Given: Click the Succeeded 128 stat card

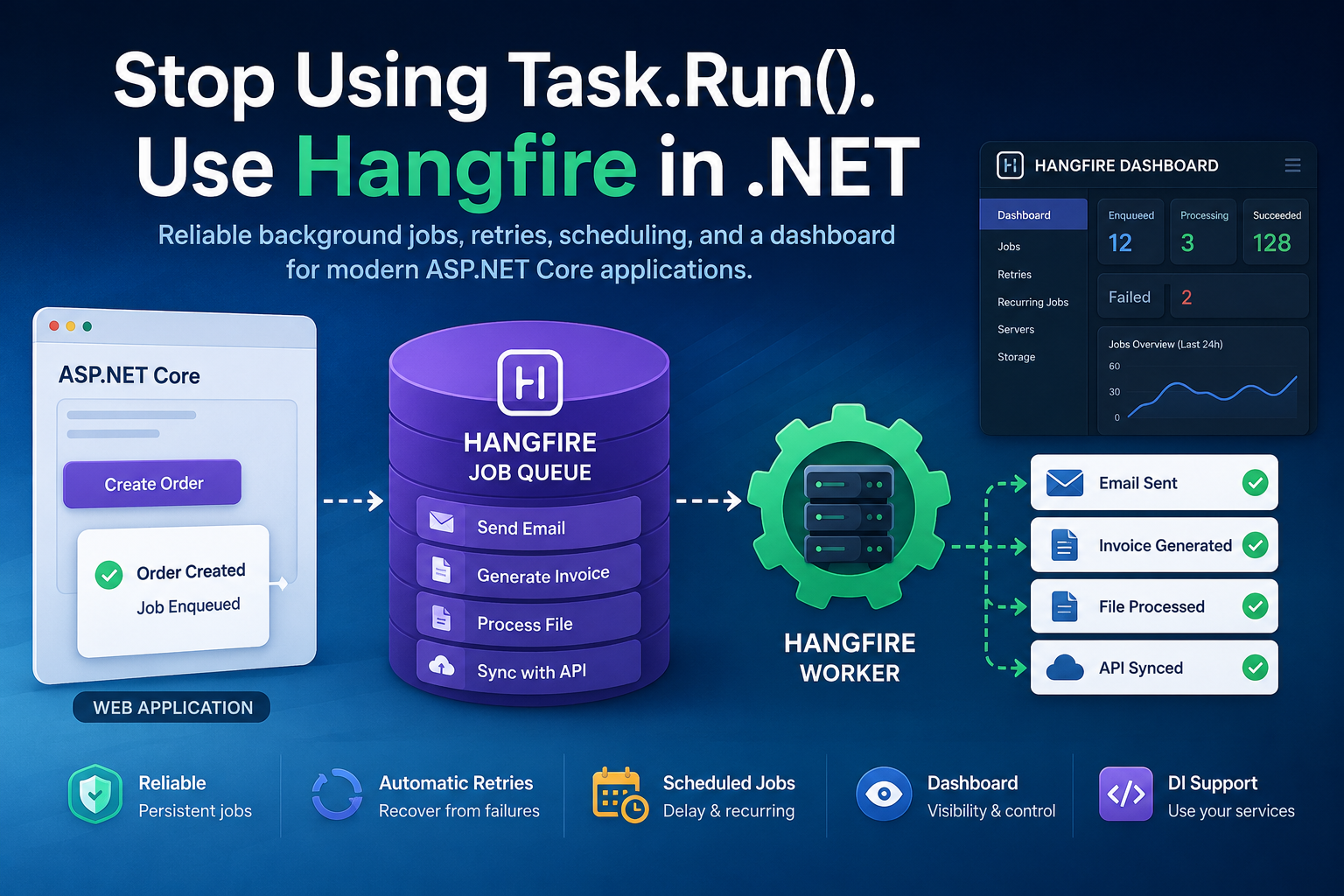Looking at the screenshot, I should 1276,232.
